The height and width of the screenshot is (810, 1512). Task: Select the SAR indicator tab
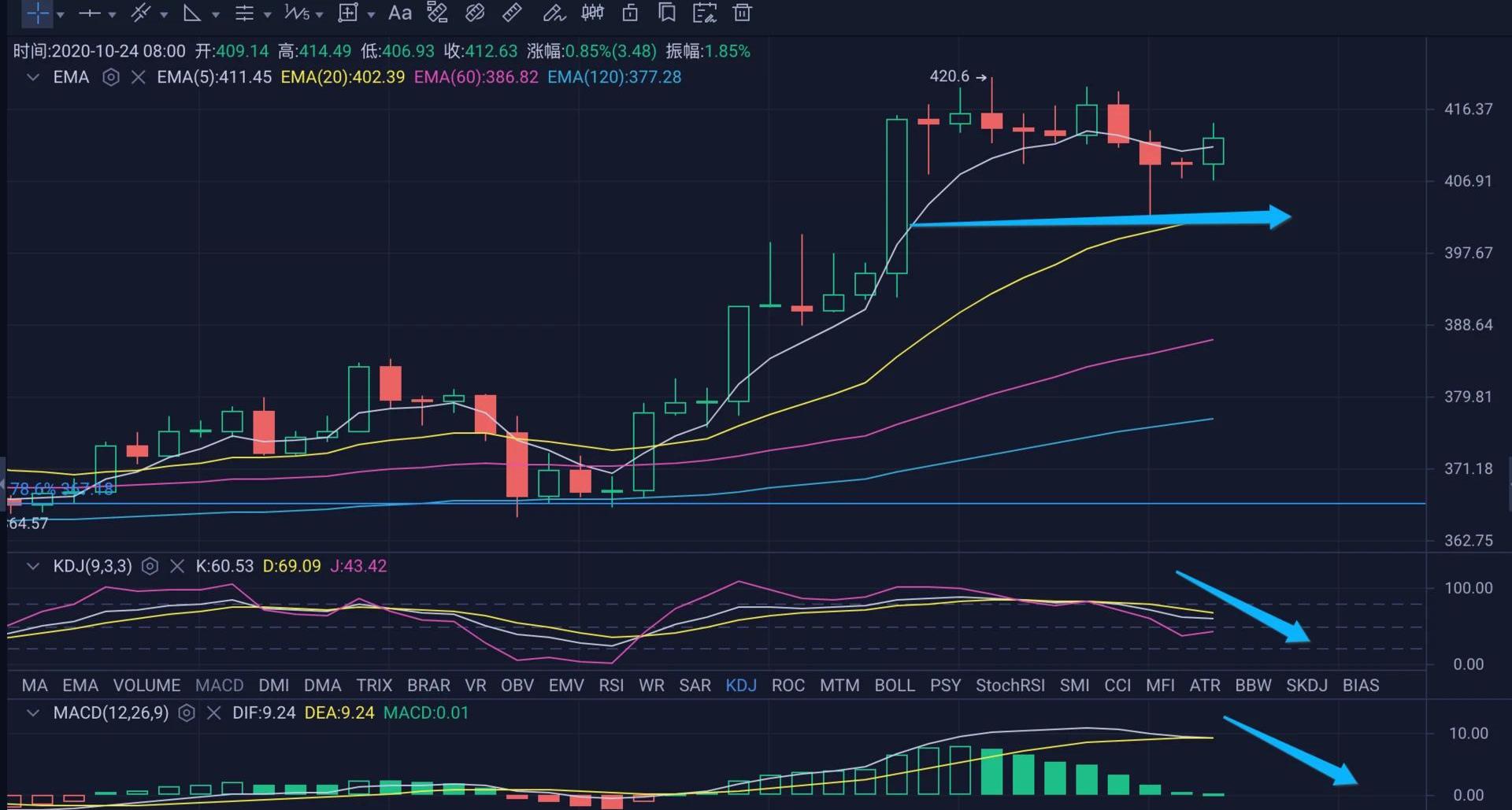pos(695,686)
